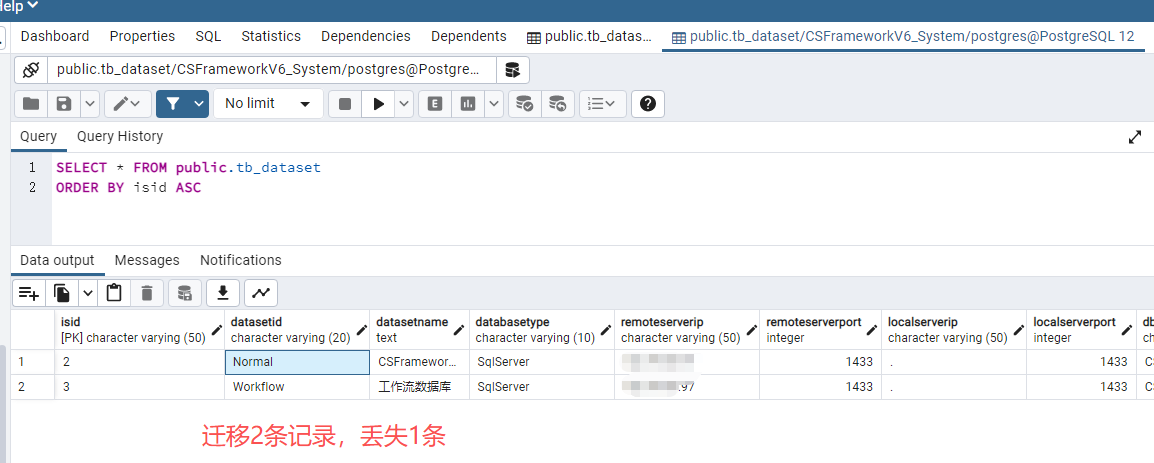Open the Messages tab

click(147, 260)
